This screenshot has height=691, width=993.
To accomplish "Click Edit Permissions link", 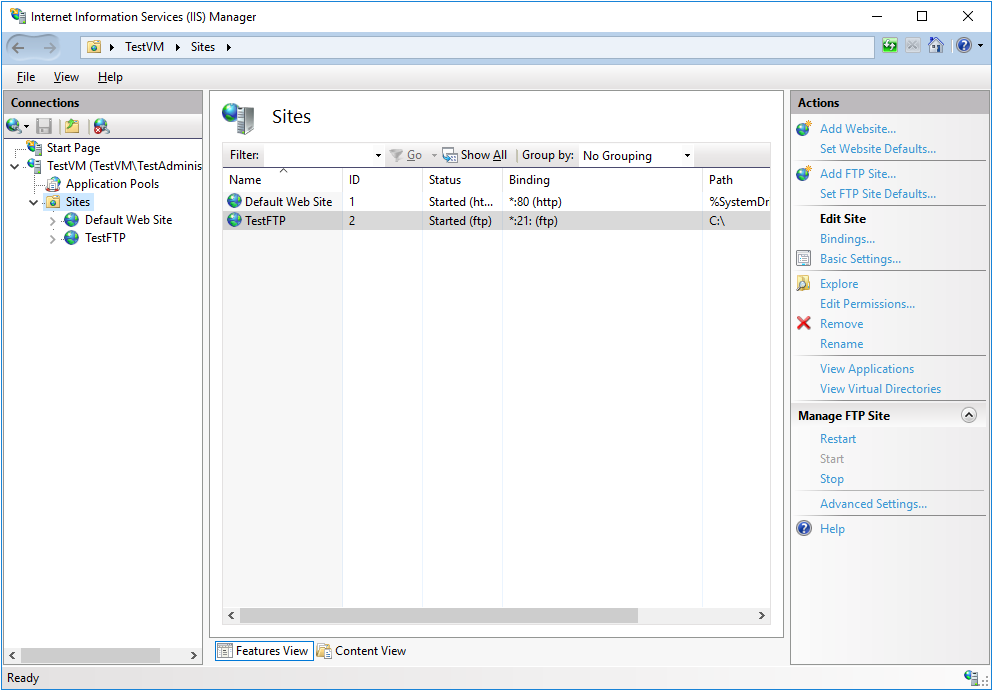I will (867, 304).
